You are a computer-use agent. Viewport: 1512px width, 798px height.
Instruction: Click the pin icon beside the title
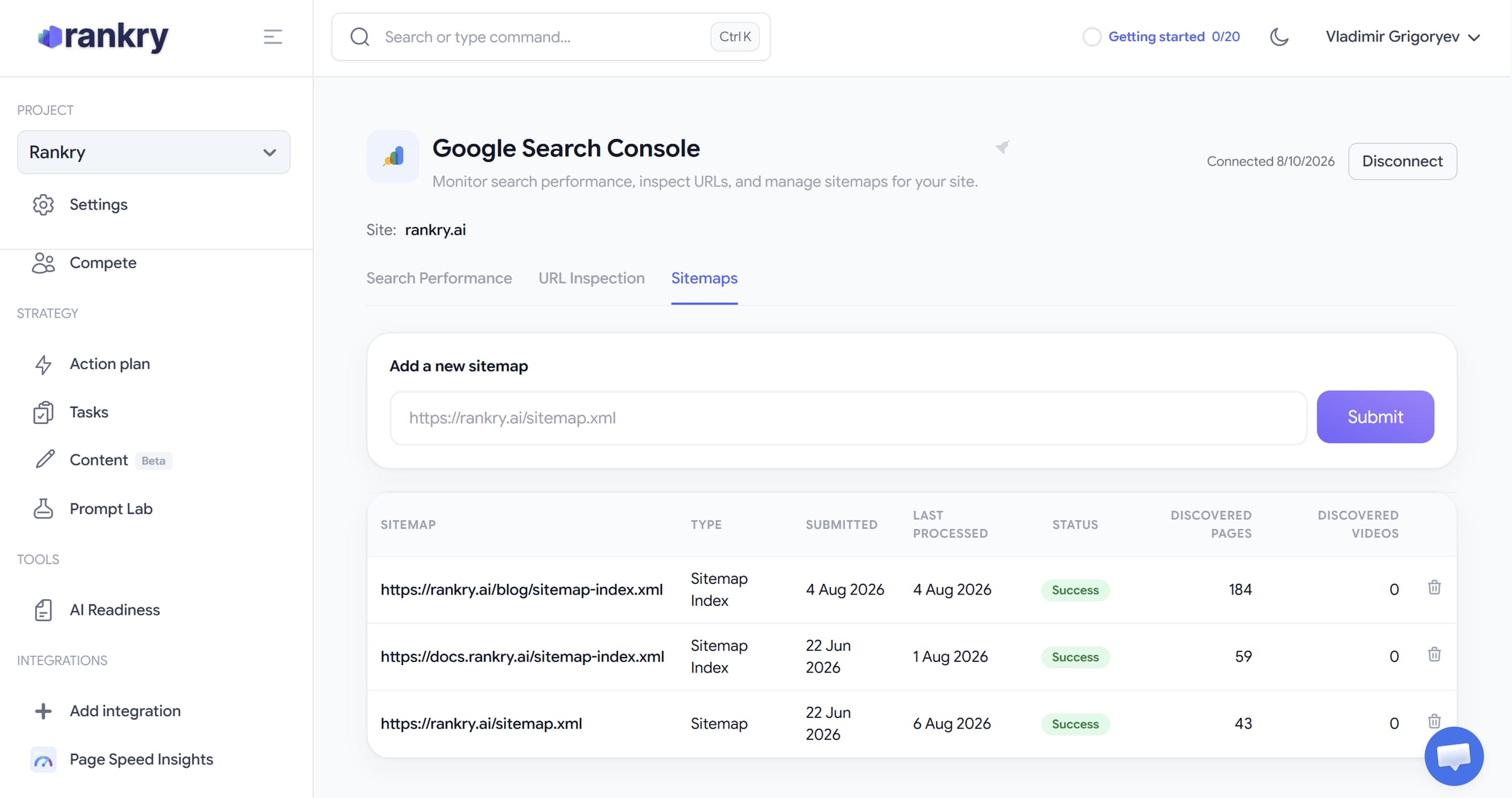tap(1002, 147)
